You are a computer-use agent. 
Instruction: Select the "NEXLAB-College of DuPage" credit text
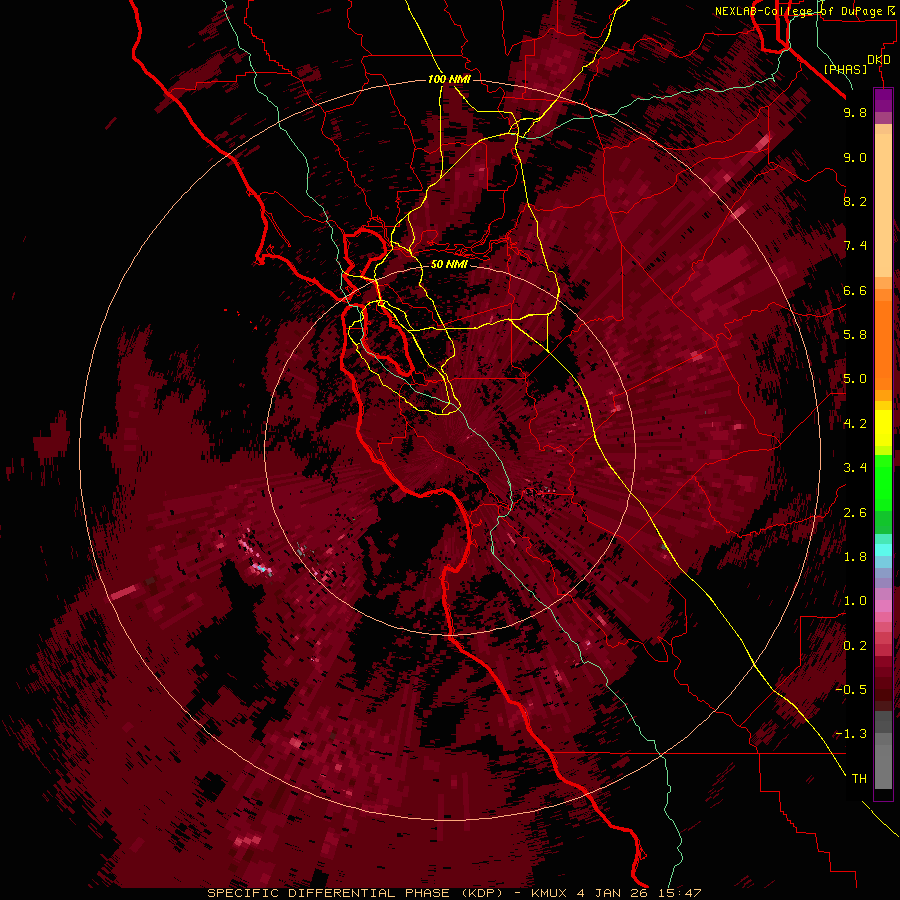800,11
